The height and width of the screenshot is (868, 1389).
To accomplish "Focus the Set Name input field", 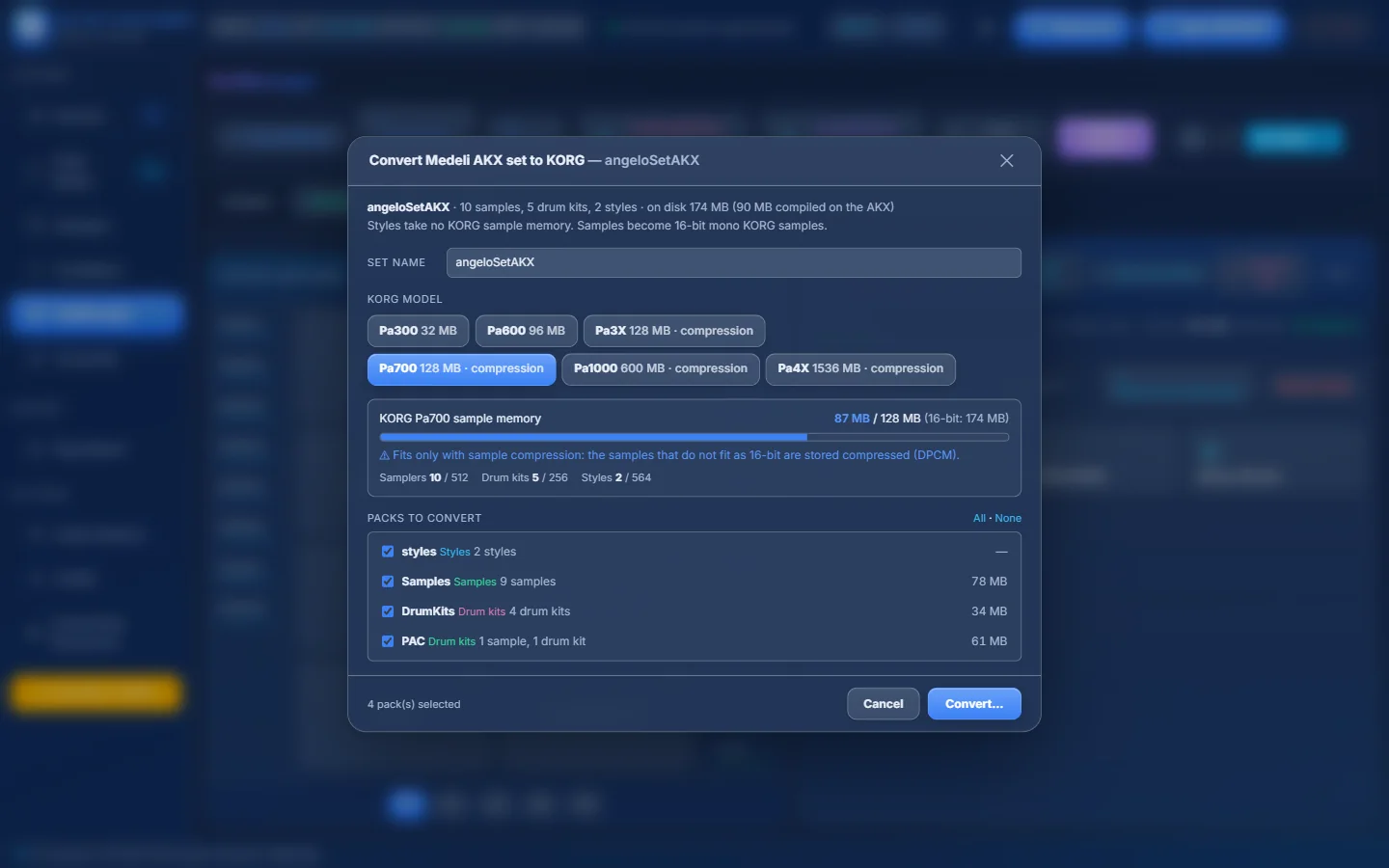I will (733, 262).
